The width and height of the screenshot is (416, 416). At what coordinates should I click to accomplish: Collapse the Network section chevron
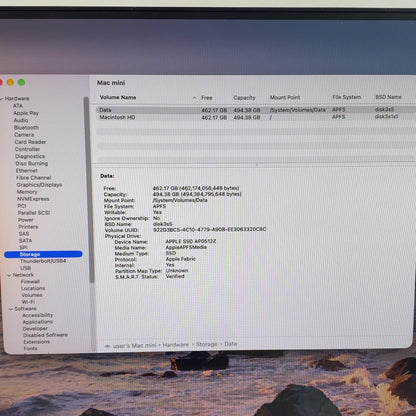(9, 275)
